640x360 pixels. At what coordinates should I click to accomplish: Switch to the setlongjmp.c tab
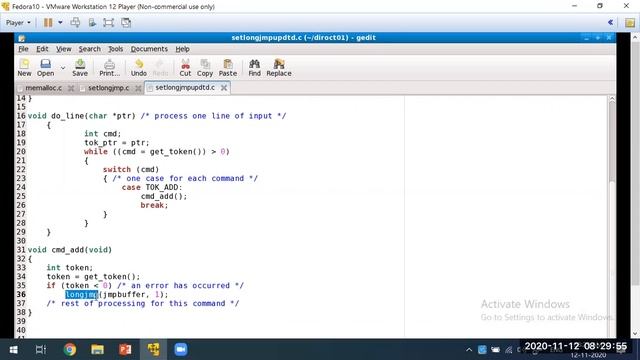click(108, 88)
